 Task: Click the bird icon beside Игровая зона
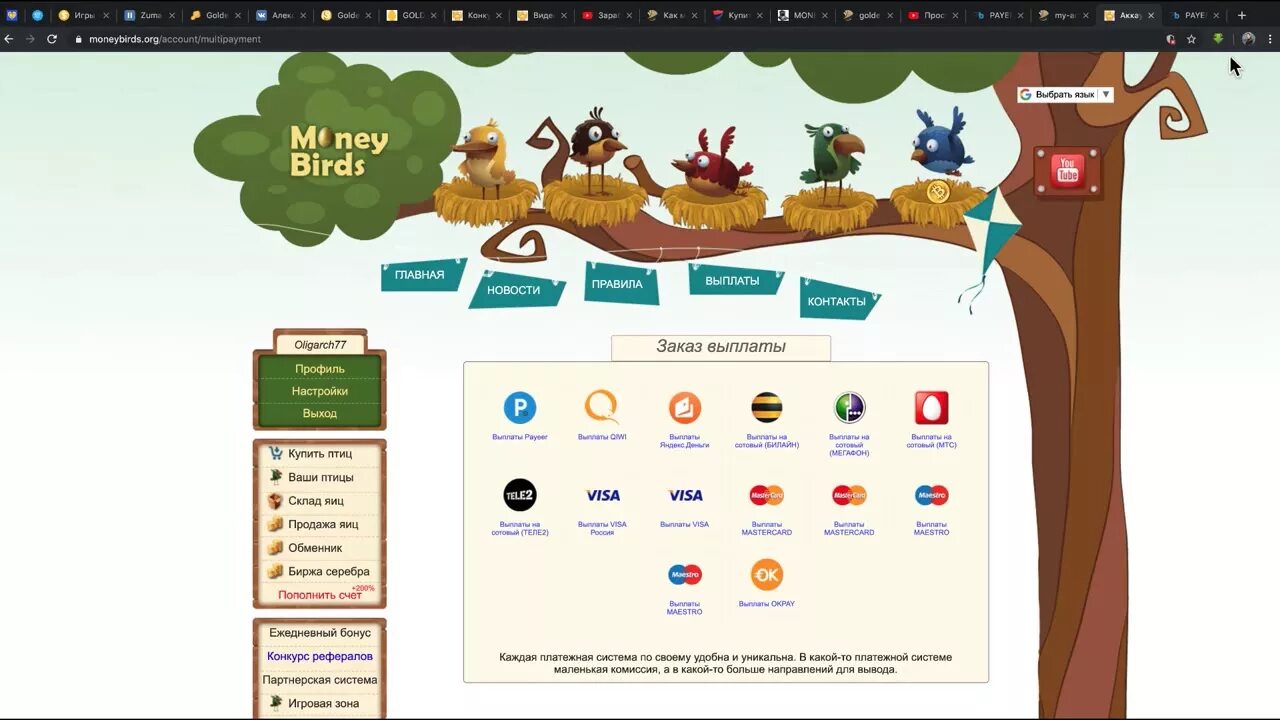[x=275, y=703]
